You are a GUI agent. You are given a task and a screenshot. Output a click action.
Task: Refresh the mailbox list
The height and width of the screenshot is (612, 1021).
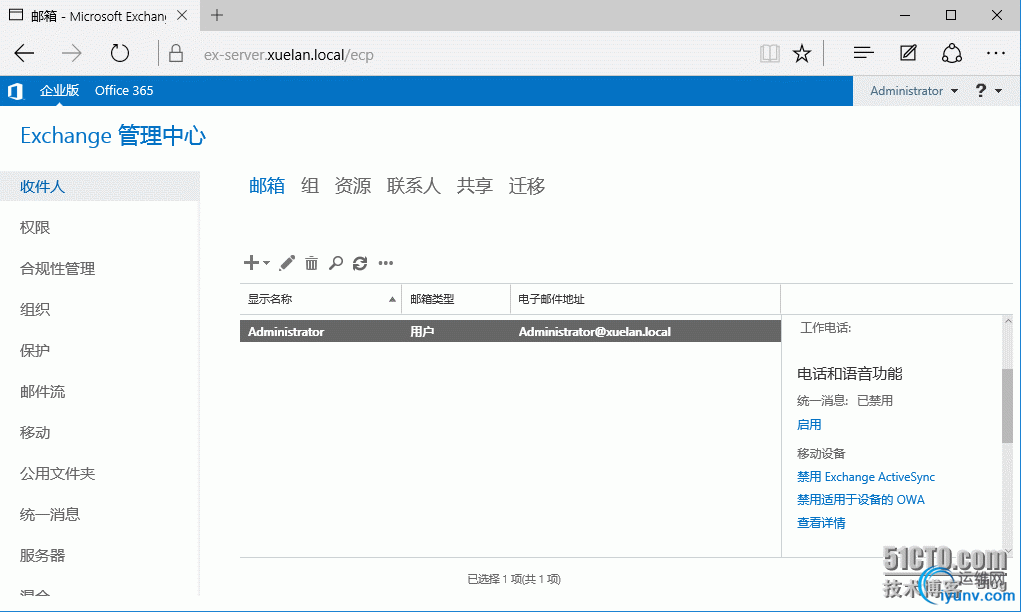pos(360,263)
